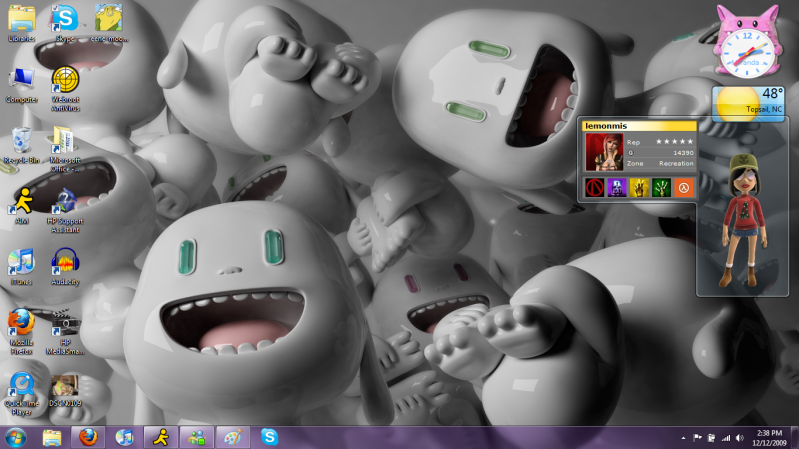
Task: Click the Zone Recreation row
Action: pos(660,164)
